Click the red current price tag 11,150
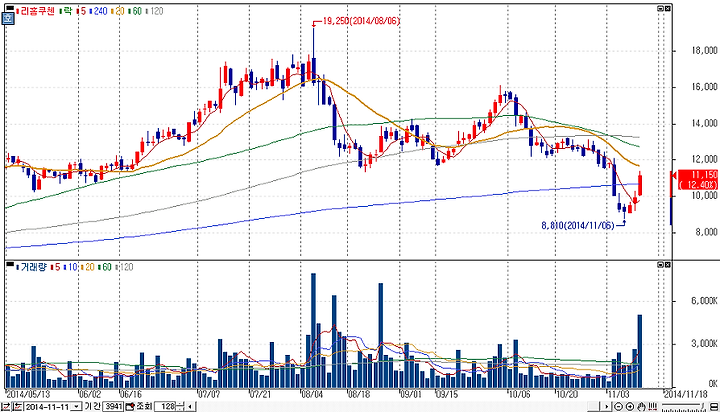This screenshot has height=412, width=720. coord(698,180)
